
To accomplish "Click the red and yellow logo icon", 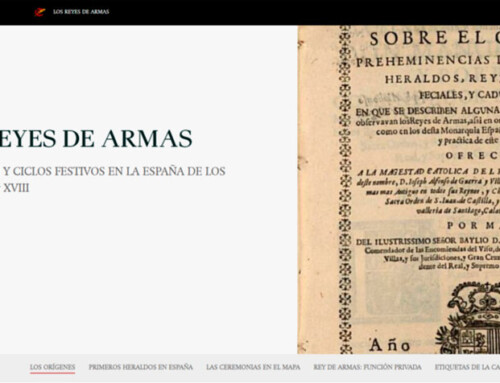I will click(40, 12).
